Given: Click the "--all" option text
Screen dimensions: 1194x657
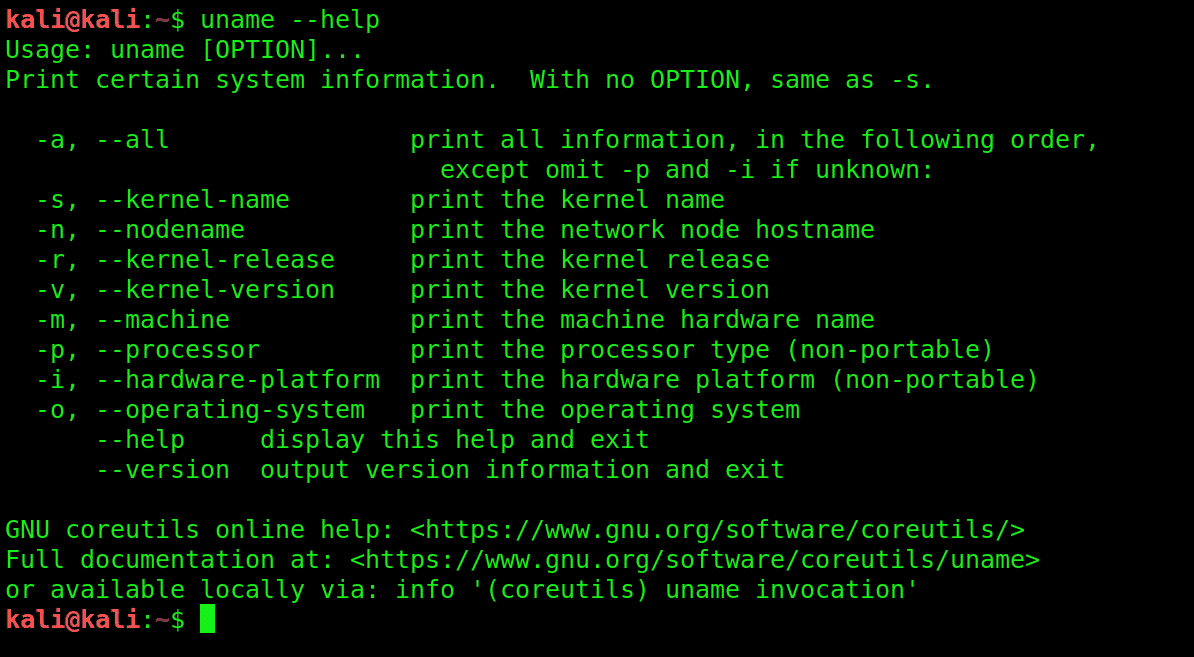Looking at the screenshot, I should tap(133, 140).
